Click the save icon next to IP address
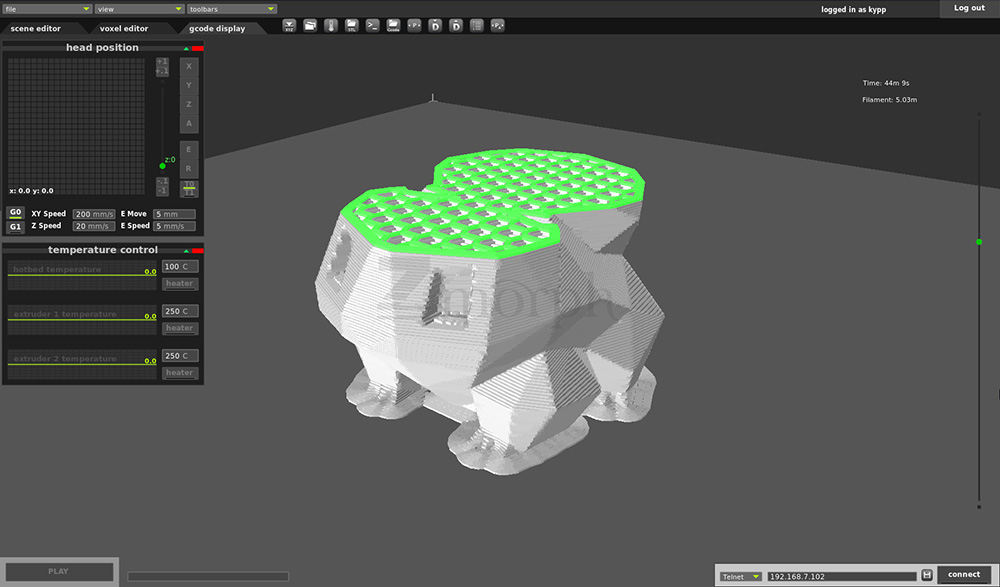The height and width of the screenshot is (587, 1000). [927, 575]
